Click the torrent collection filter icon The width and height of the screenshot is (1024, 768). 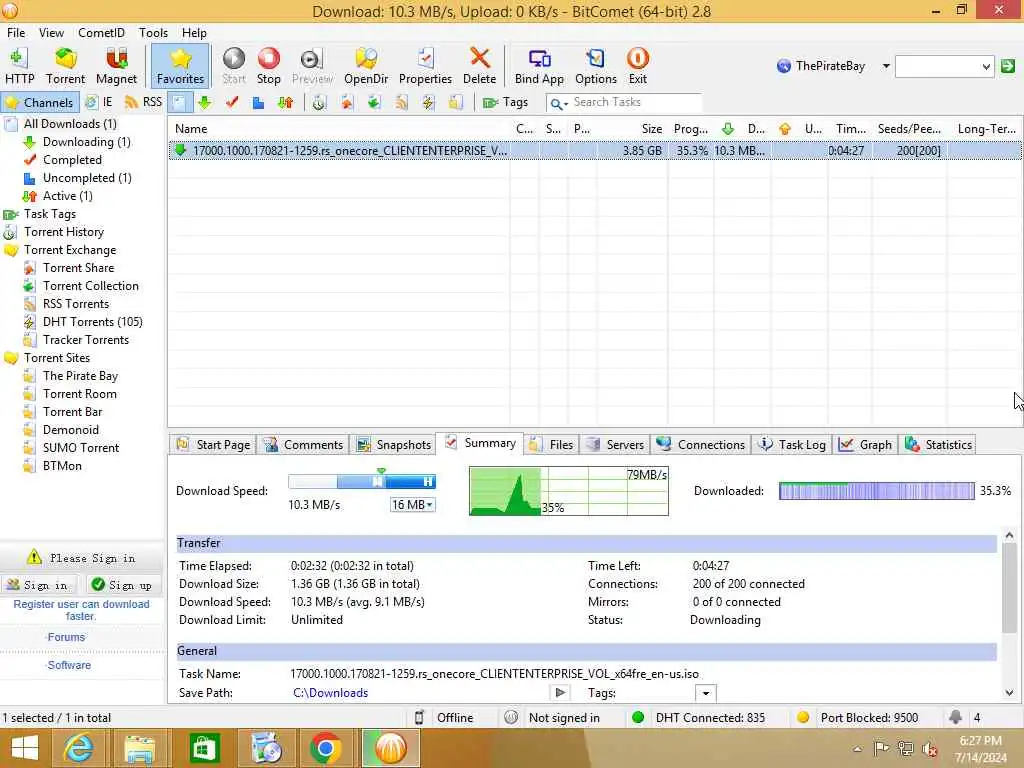pyautogui.click(x=374, y=103)
